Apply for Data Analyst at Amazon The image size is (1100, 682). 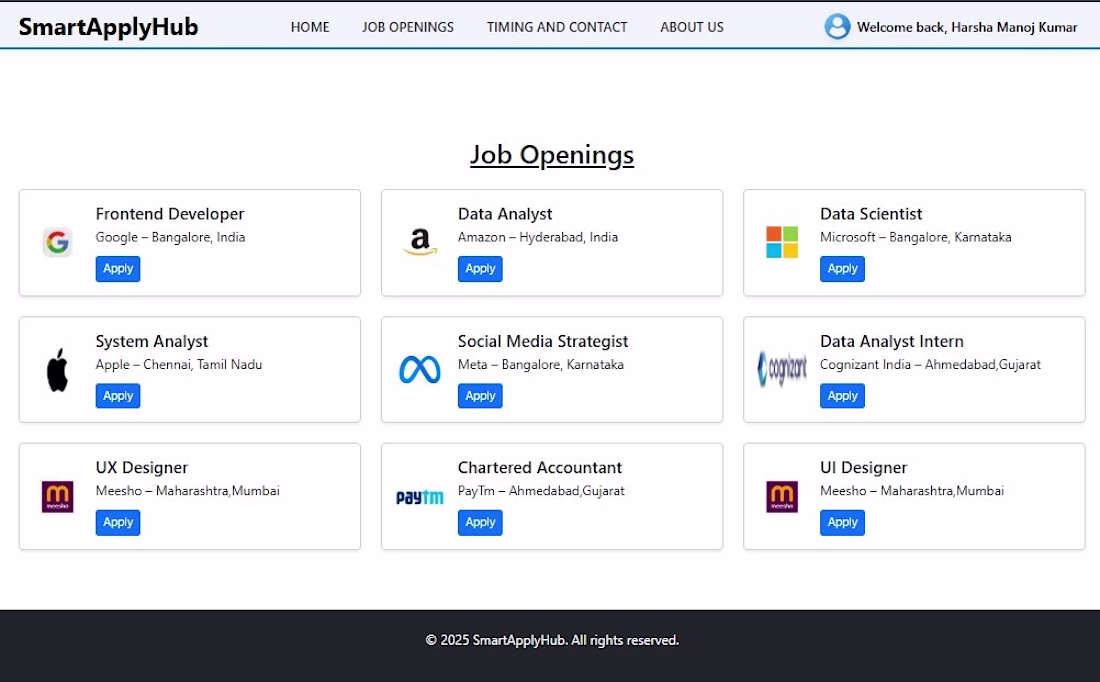pyautogui.click(x=480, y=269)
